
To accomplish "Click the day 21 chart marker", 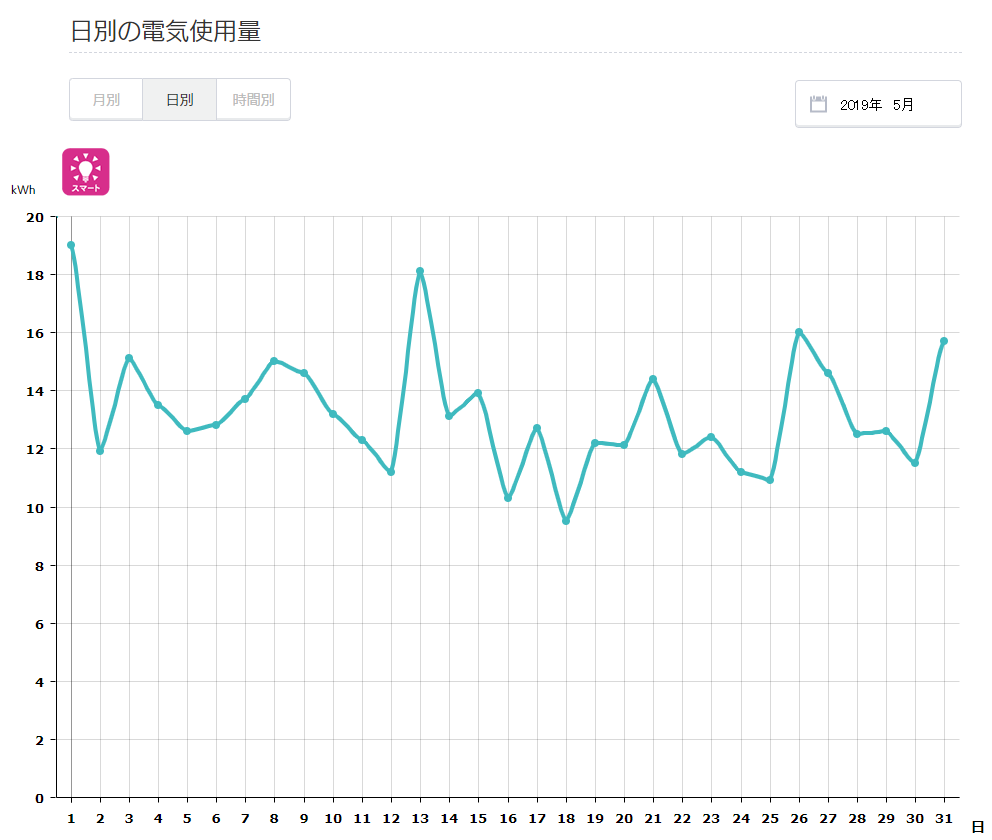I will click(x=653, y=380).
